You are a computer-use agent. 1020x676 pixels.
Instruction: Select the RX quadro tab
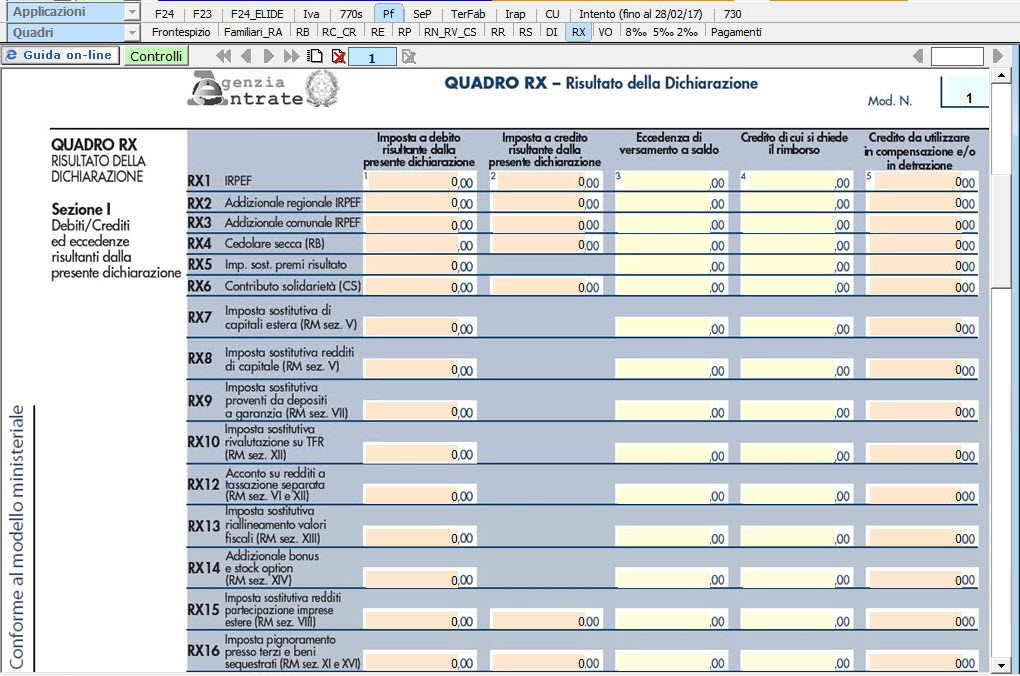click(578, 32)
